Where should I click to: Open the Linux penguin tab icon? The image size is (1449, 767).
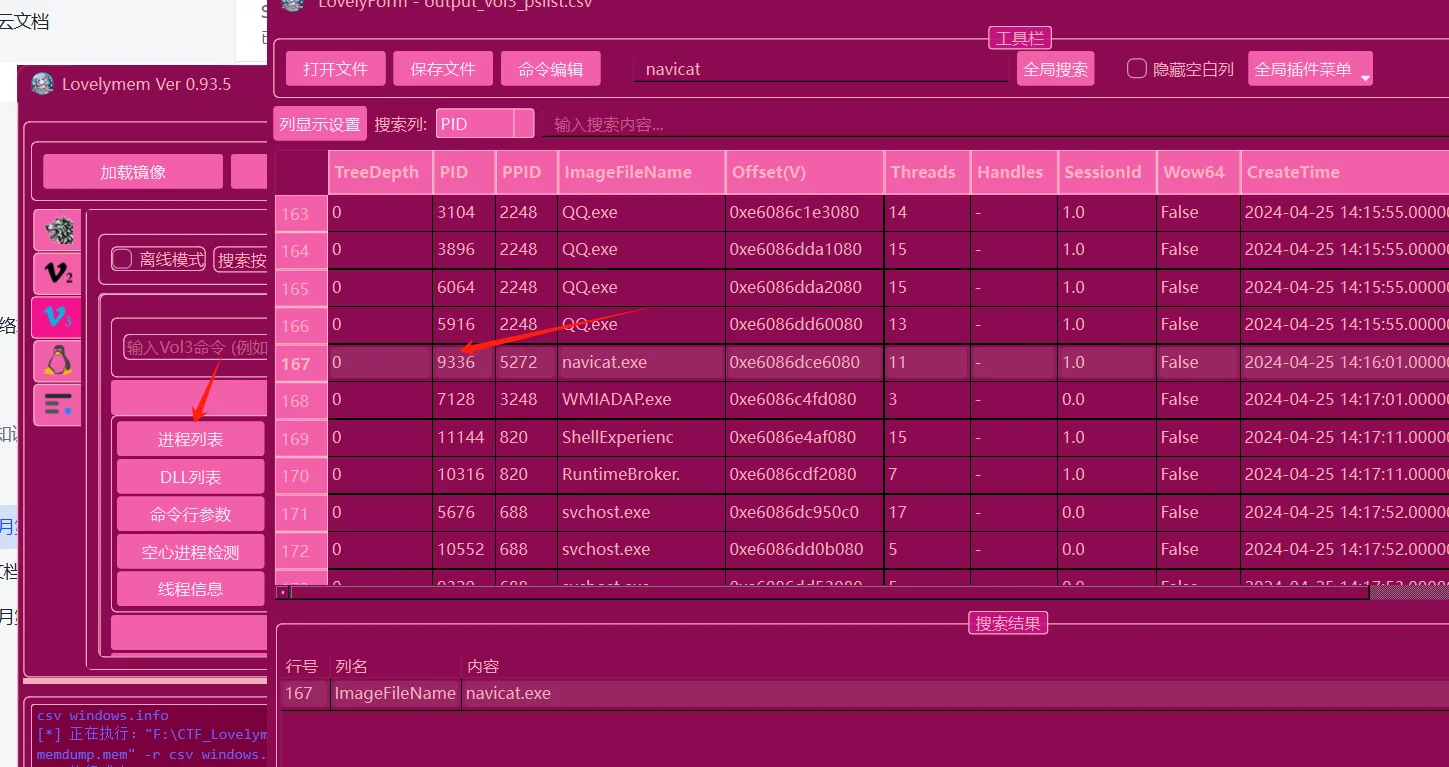pos(57,361)
